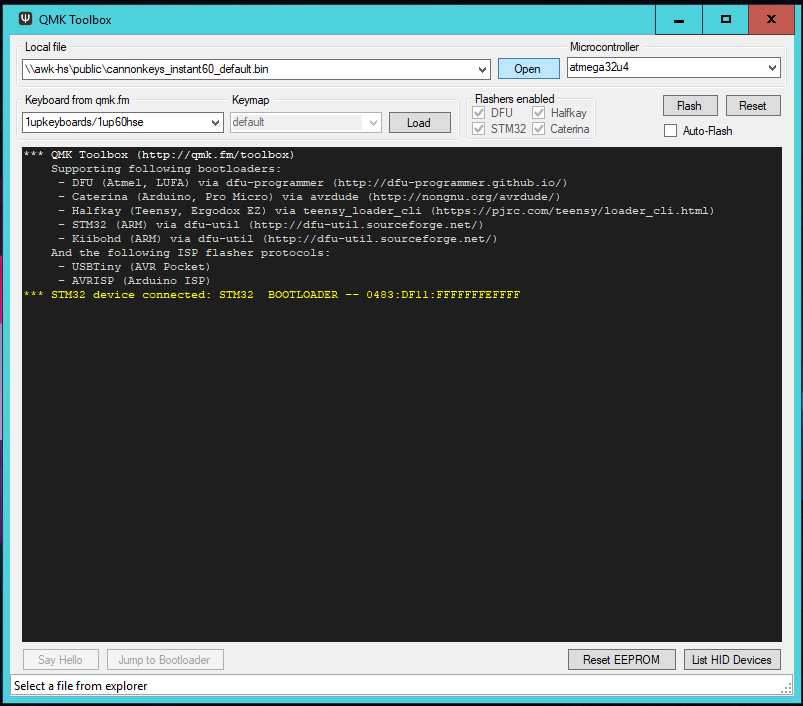The height and width of the screenshot is (706, 803).
Task: Enable the Auto-Flash checkbox
Action: (x=670, y=131)
